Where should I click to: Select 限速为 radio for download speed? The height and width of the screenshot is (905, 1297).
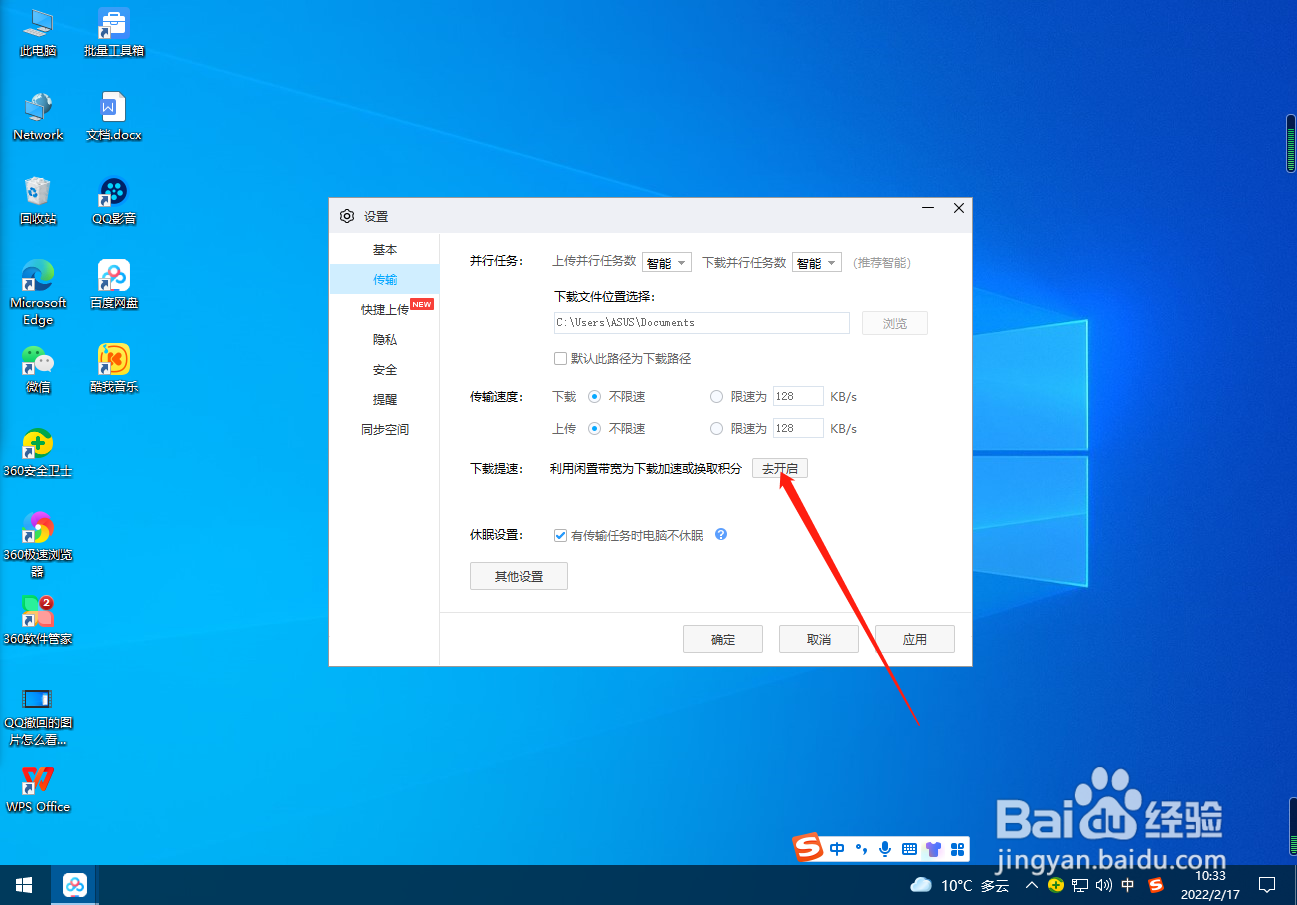[716, 395]
